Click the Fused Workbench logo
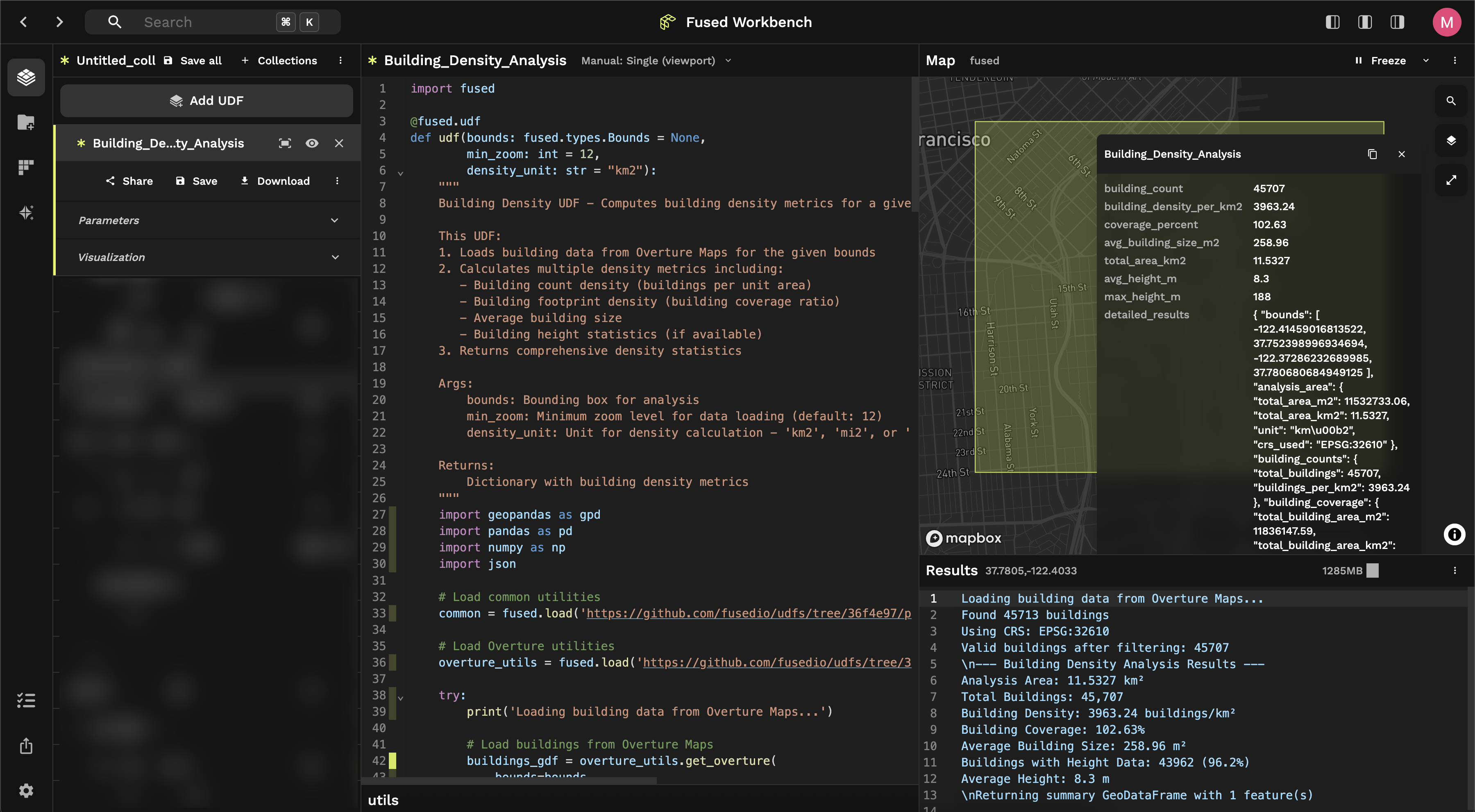1475x812 pixels. (668, 22)
